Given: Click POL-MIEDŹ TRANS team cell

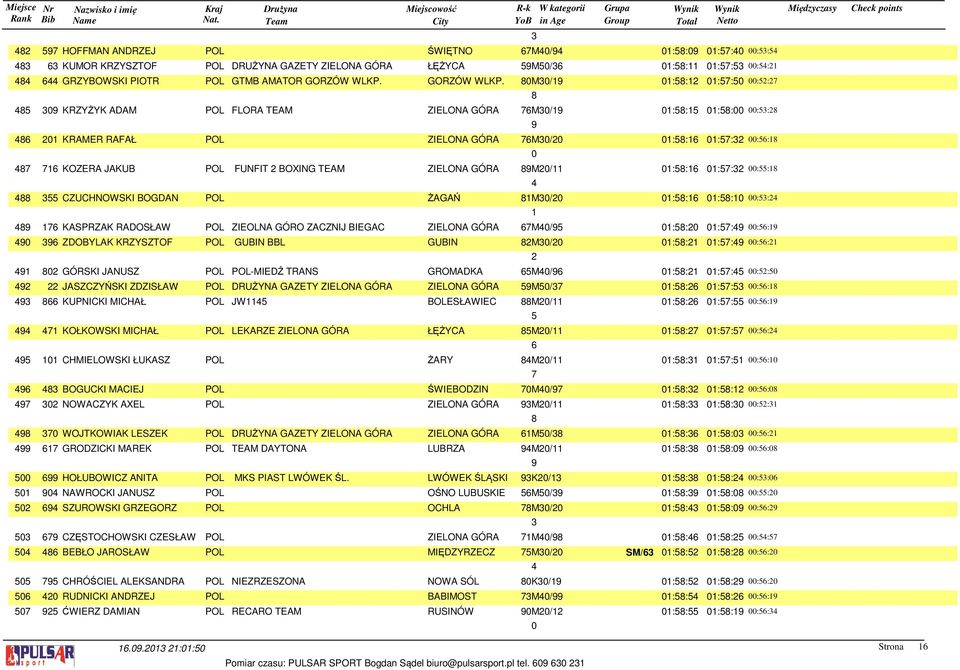Looking at the screenshot, I should [x=275, y=271].
